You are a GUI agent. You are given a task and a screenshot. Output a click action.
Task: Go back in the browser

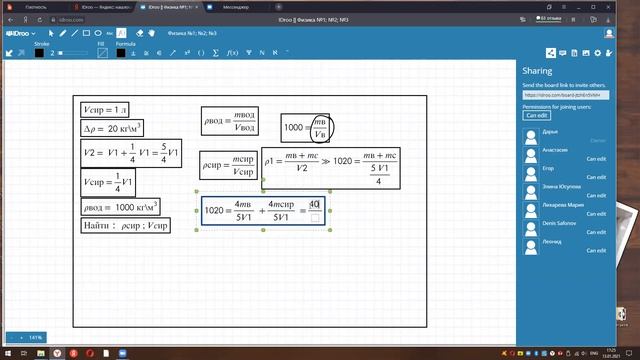tap(11, 20)
